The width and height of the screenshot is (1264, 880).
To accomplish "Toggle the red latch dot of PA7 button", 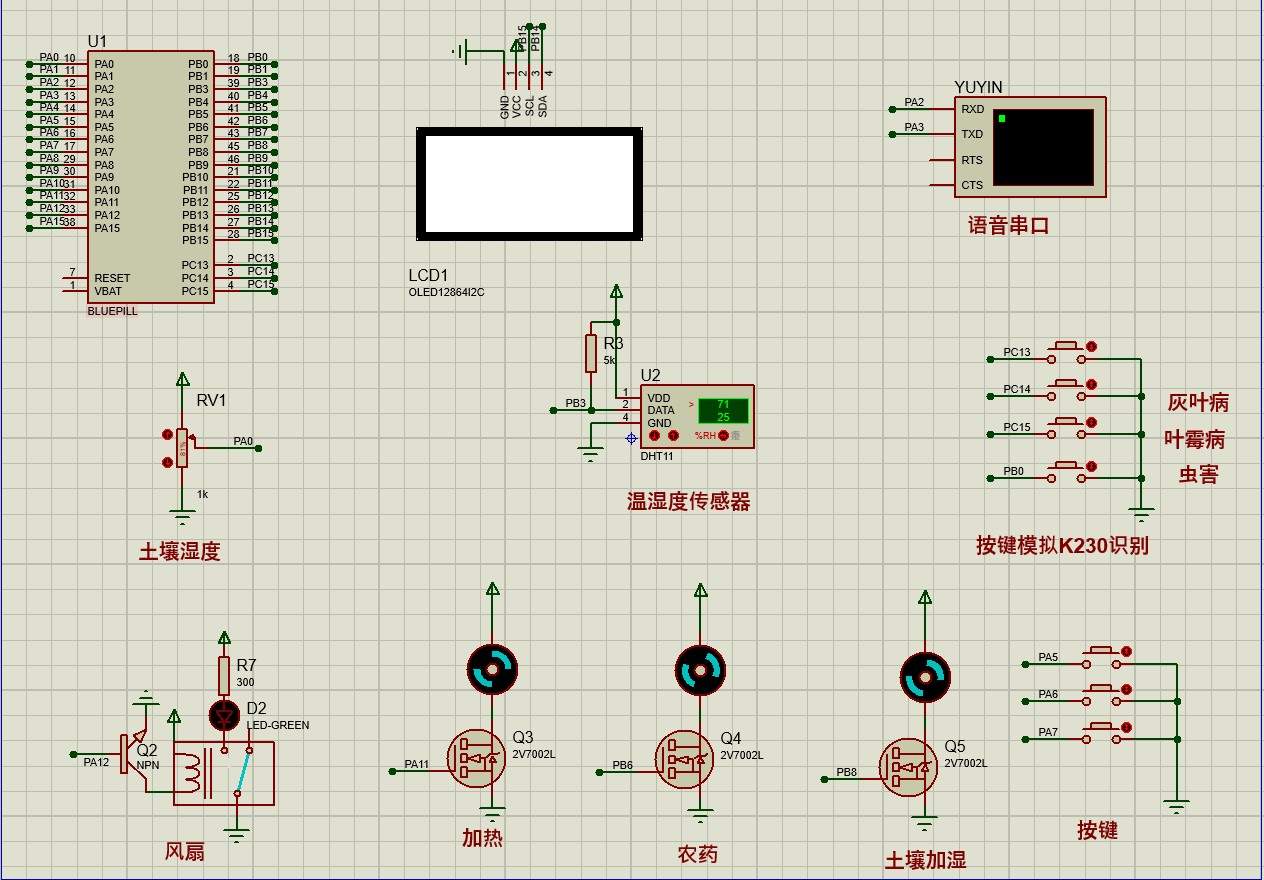I will point(1128,727).
